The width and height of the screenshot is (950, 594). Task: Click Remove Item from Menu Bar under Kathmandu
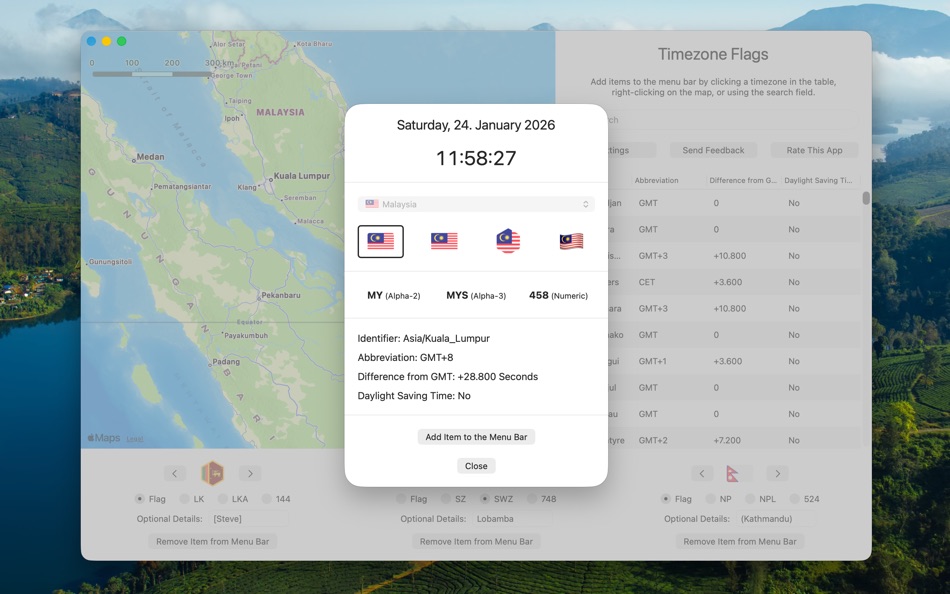pos(740,540)
